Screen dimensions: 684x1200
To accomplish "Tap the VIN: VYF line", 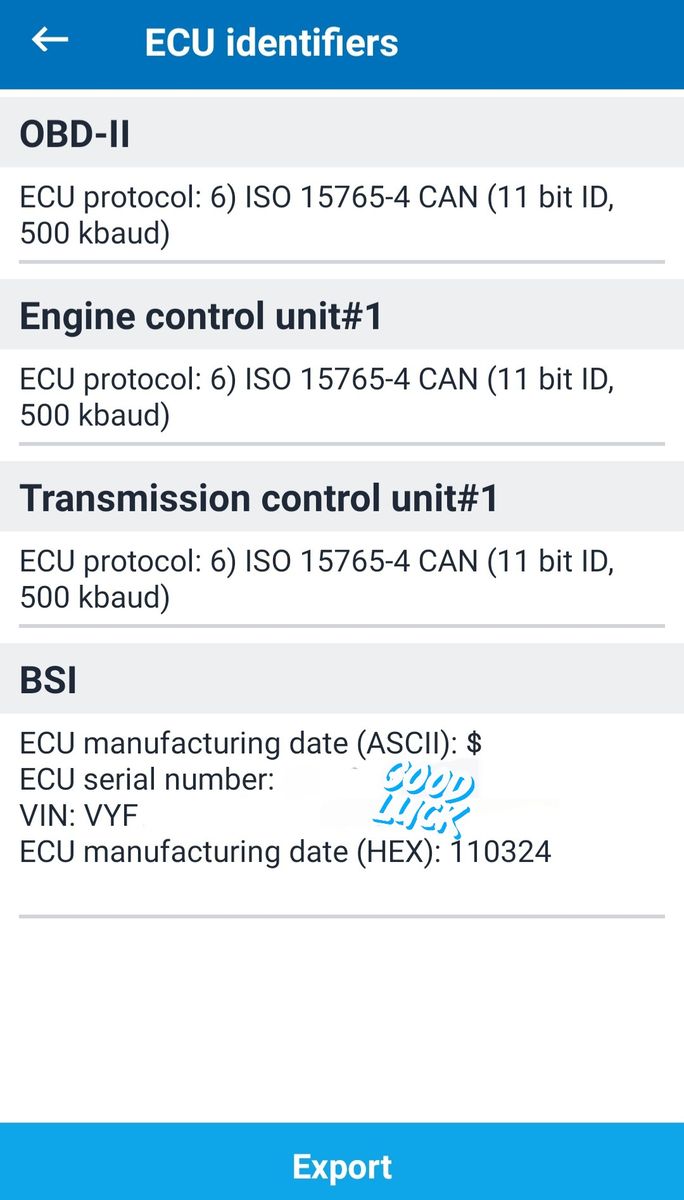I will click(x=79, y=816).
